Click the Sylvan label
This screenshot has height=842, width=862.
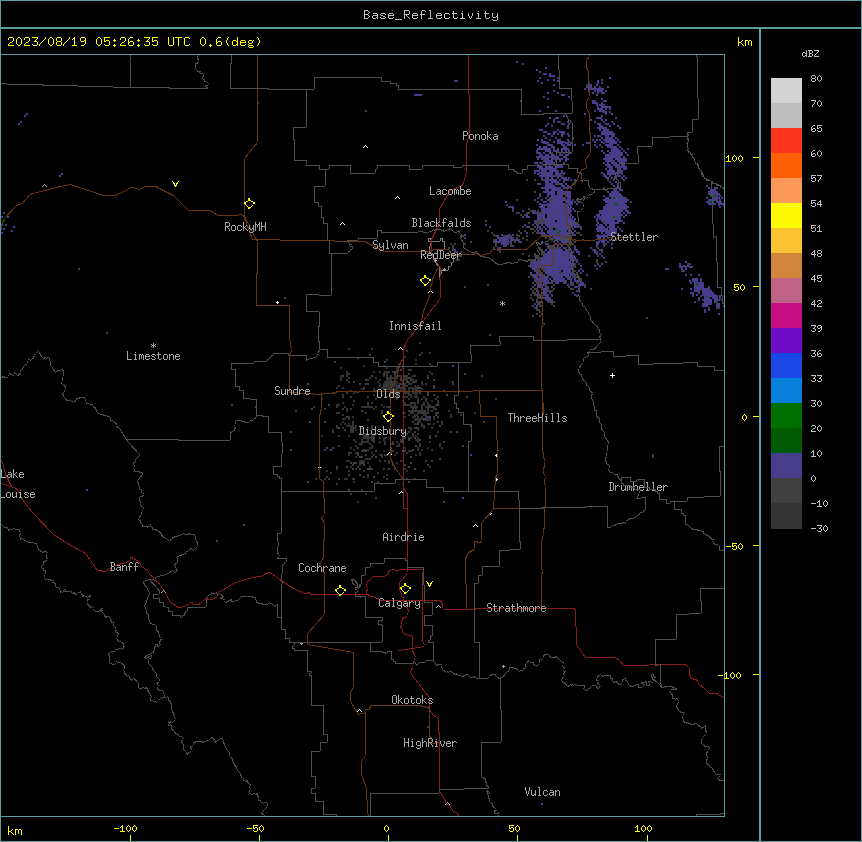(x=390, y=245)
